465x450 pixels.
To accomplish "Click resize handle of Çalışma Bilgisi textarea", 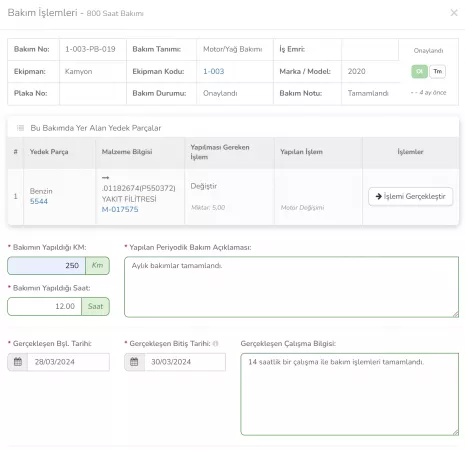I will [455, 432].
